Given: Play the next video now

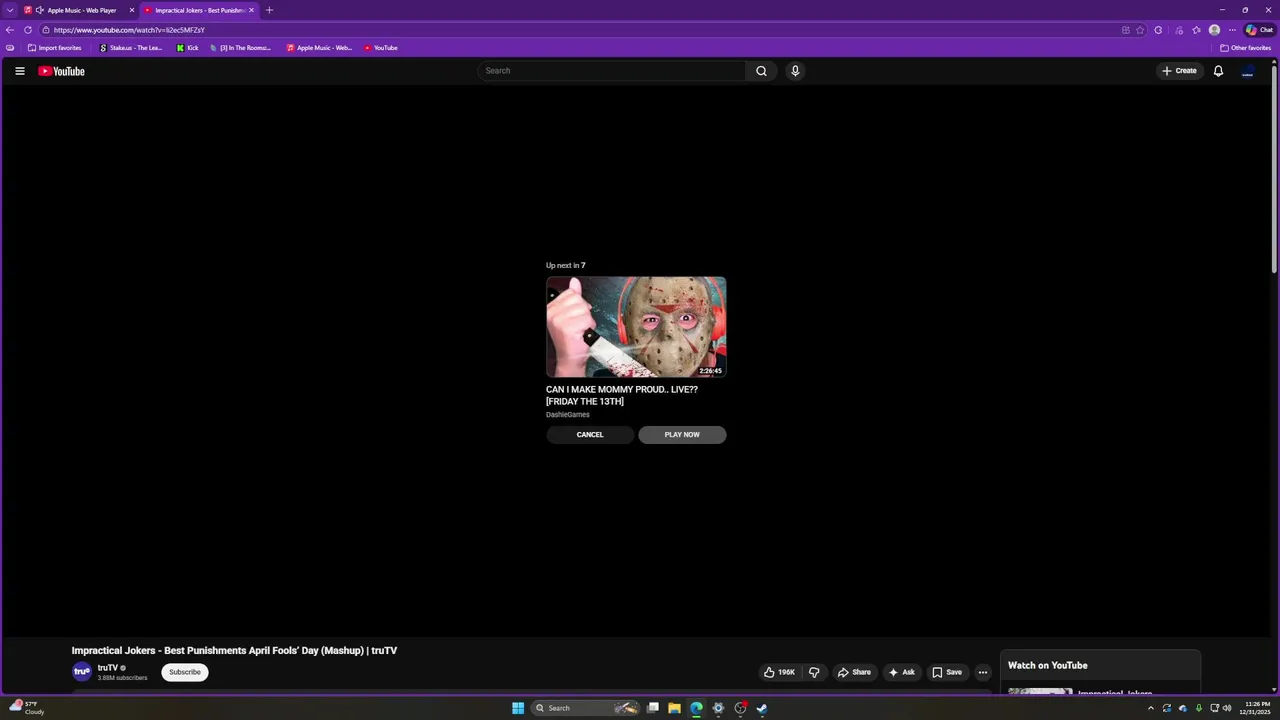Looking at the screenshot, I should (x=682, y=435).
